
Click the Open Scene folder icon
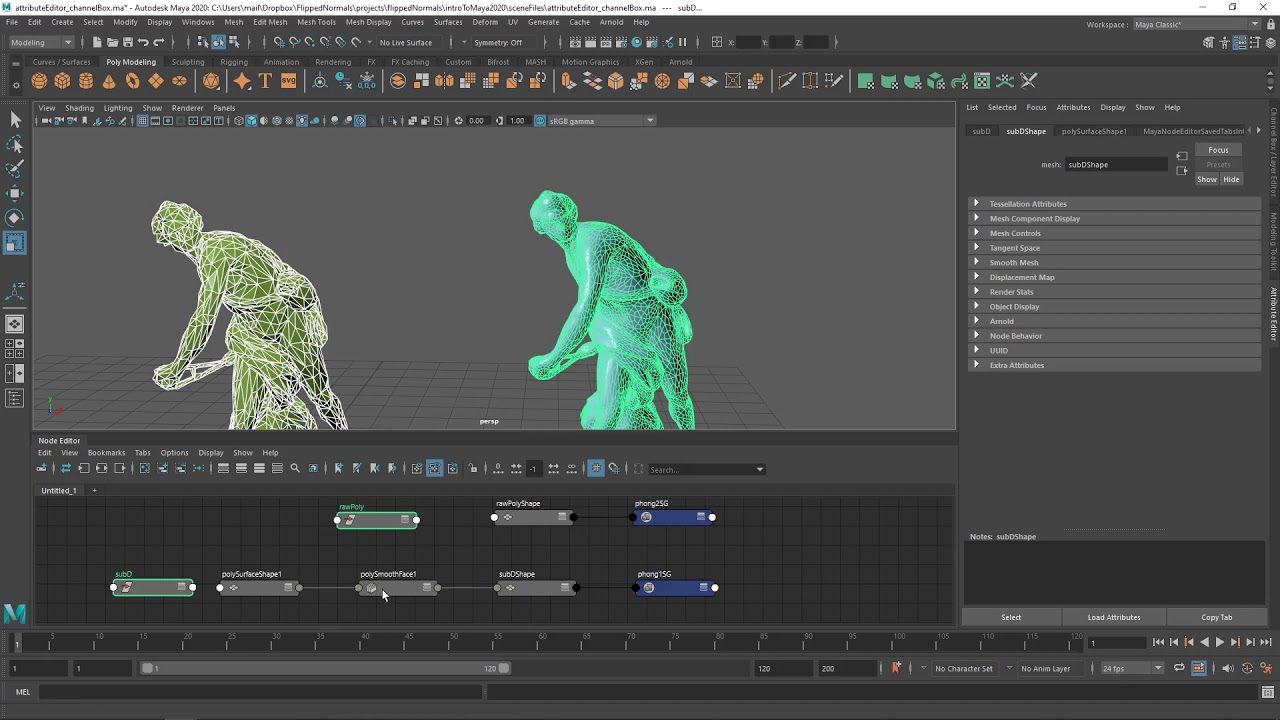pyautogui.click(x=112, y=42)
